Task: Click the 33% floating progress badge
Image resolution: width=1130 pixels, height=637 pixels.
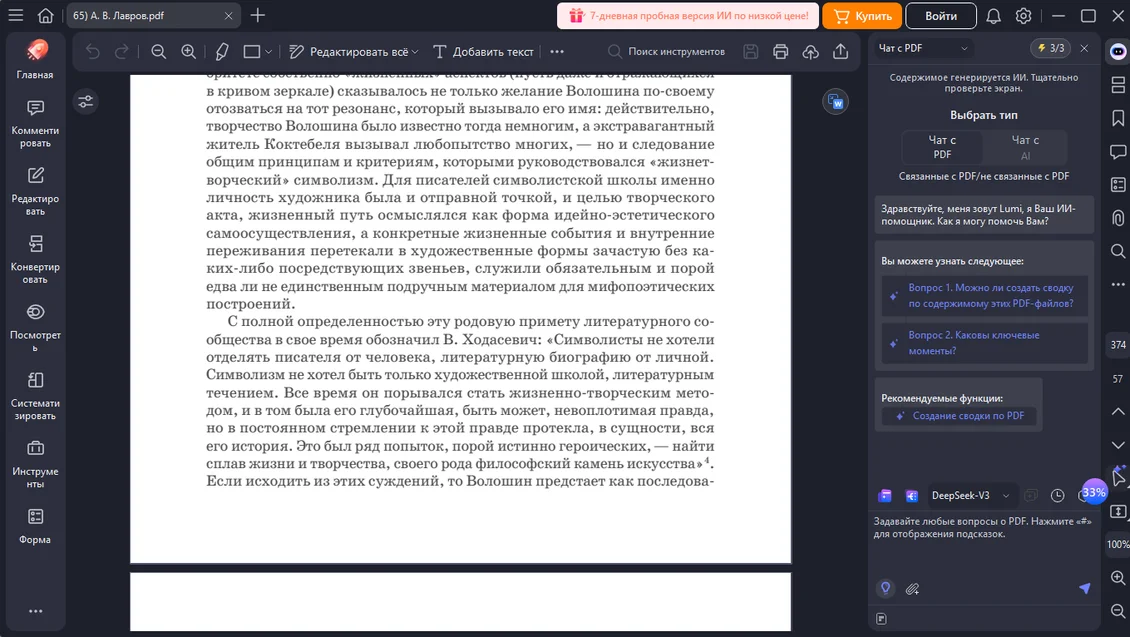Action: coord(1093,492)
